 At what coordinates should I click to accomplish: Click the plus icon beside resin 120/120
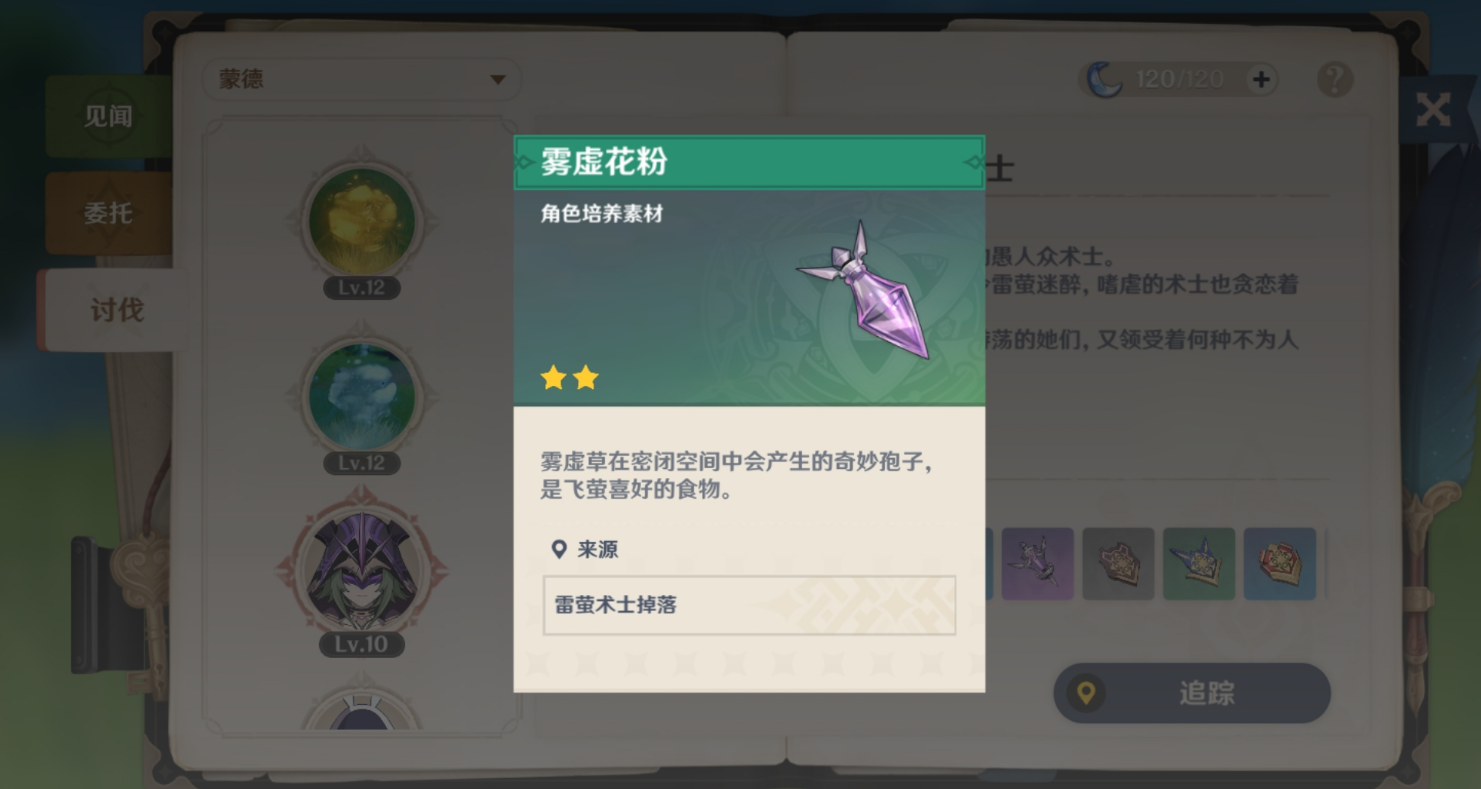pyautogui.click(x=1261, y=79)
